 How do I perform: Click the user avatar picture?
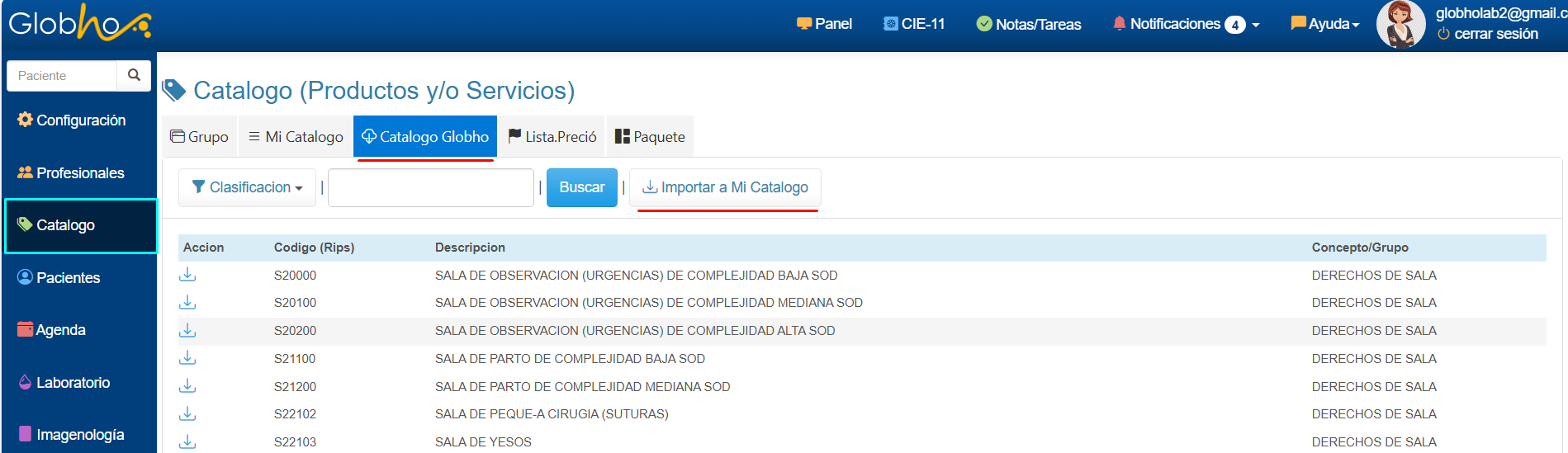click(1400, 25)
